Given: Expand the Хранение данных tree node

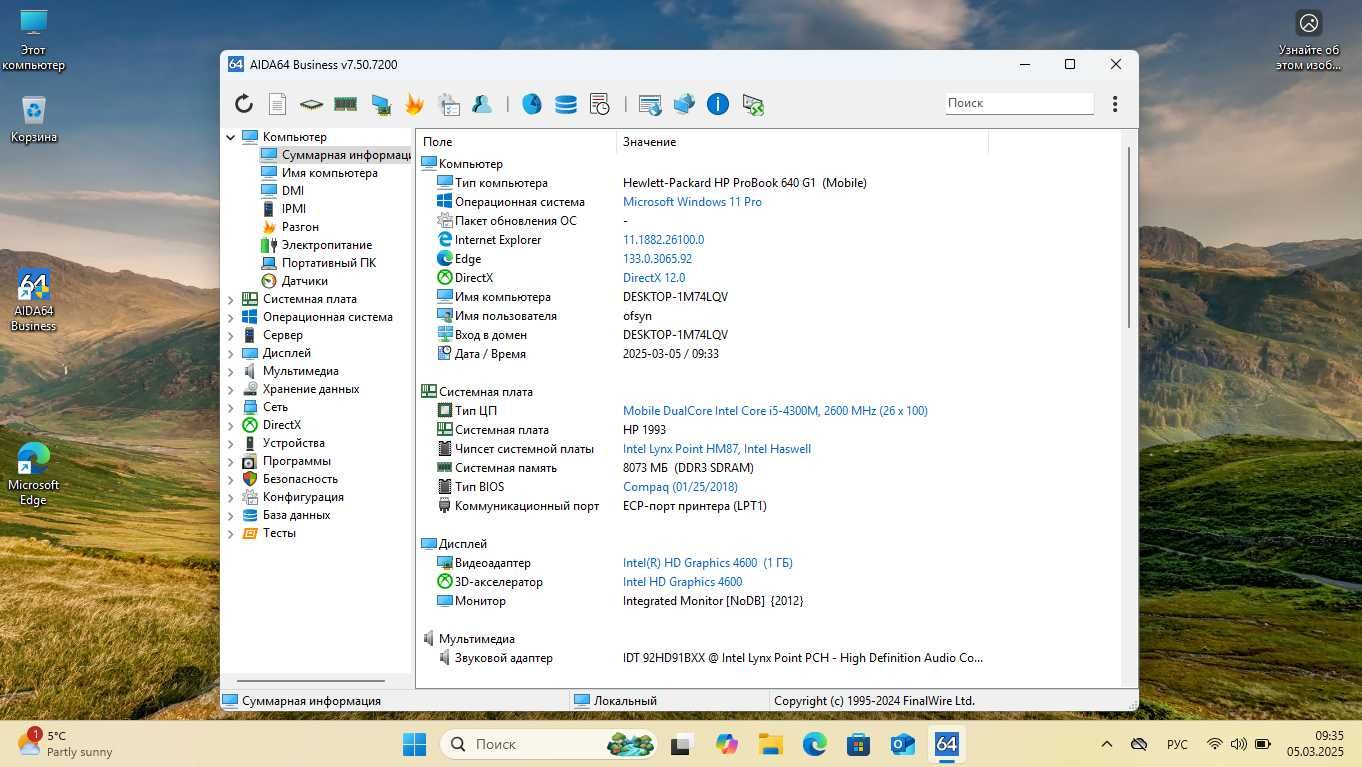Looking at the screenshot, I should [231, 389].
